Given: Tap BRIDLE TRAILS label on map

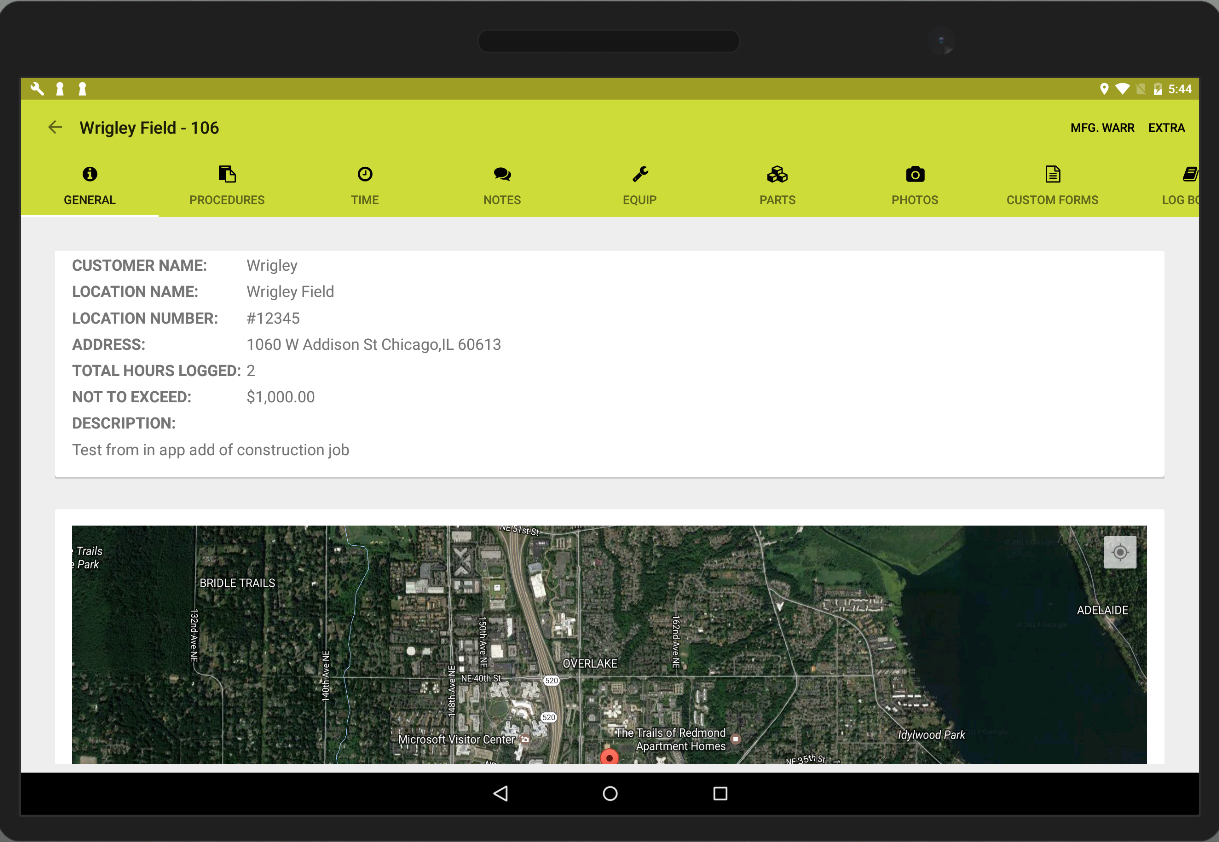Looking at the screenshot, I should click(x=237, y=583).
